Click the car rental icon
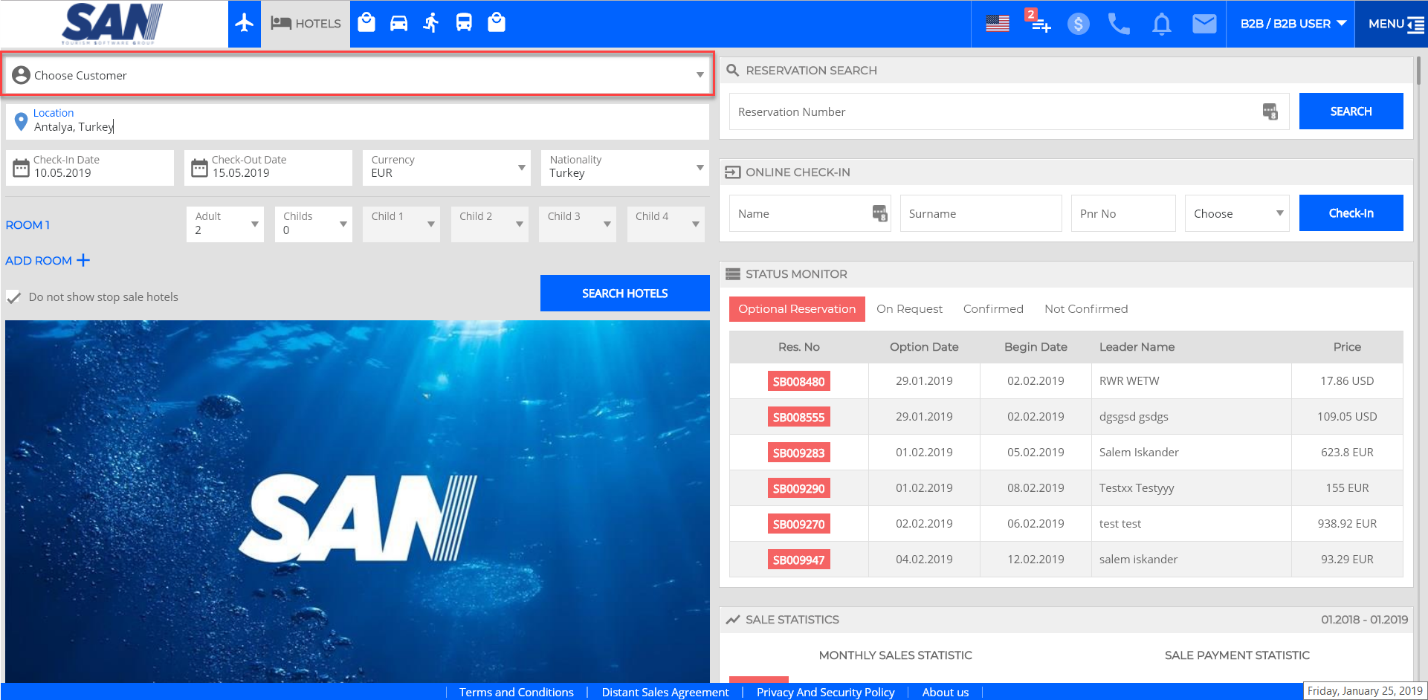This screenshot has height=700, width=1428. pos(399,23)
